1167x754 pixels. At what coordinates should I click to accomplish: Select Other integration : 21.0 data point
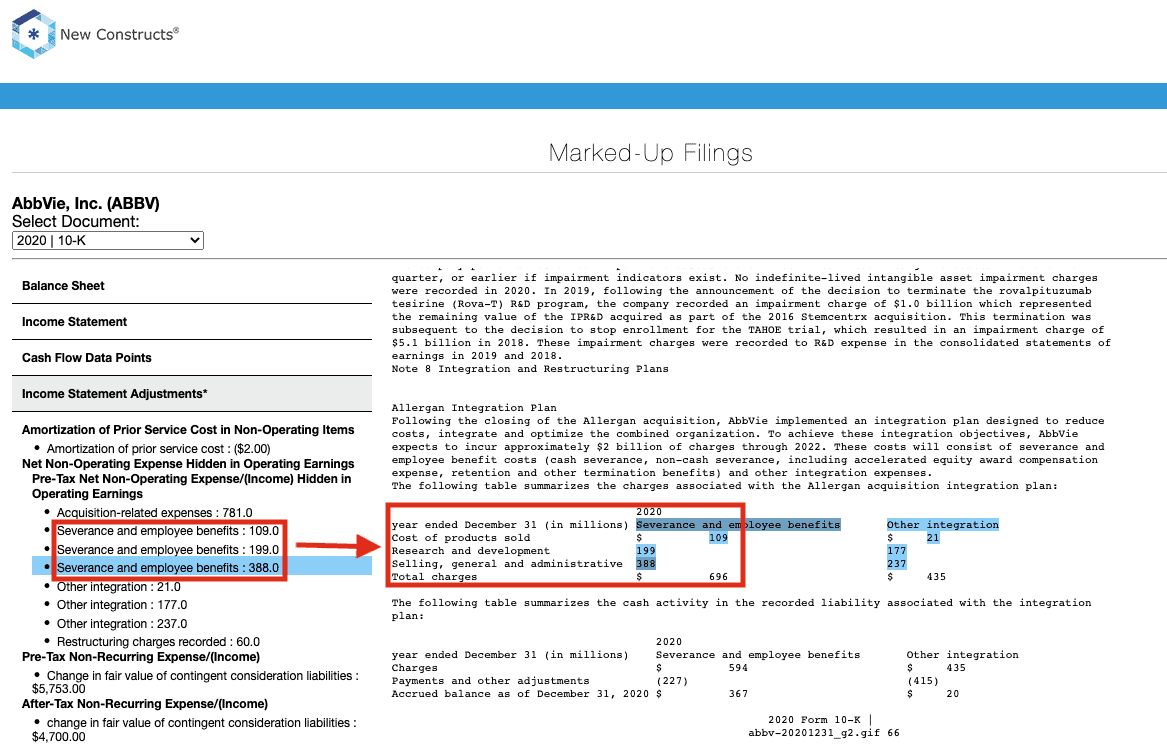(x=119, y=587)
